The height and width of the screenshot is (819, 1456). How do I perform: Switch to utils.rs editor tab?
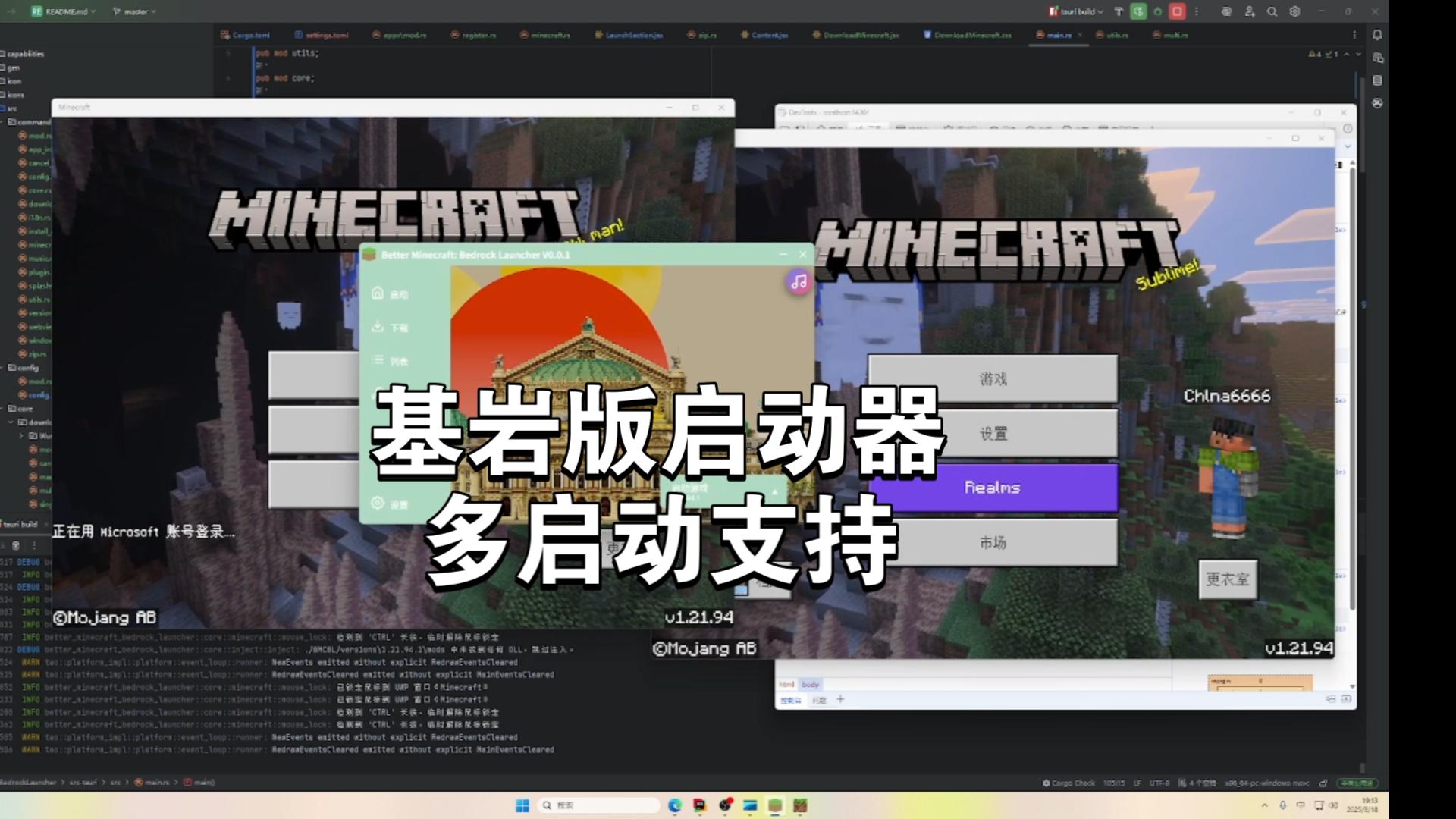pos(1112,35)
